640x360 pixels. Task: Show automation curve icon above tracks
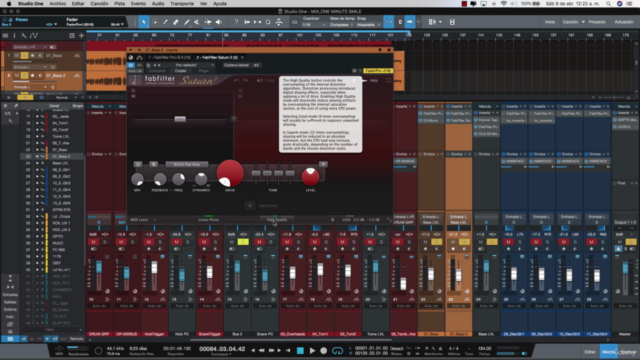[33, 36]
